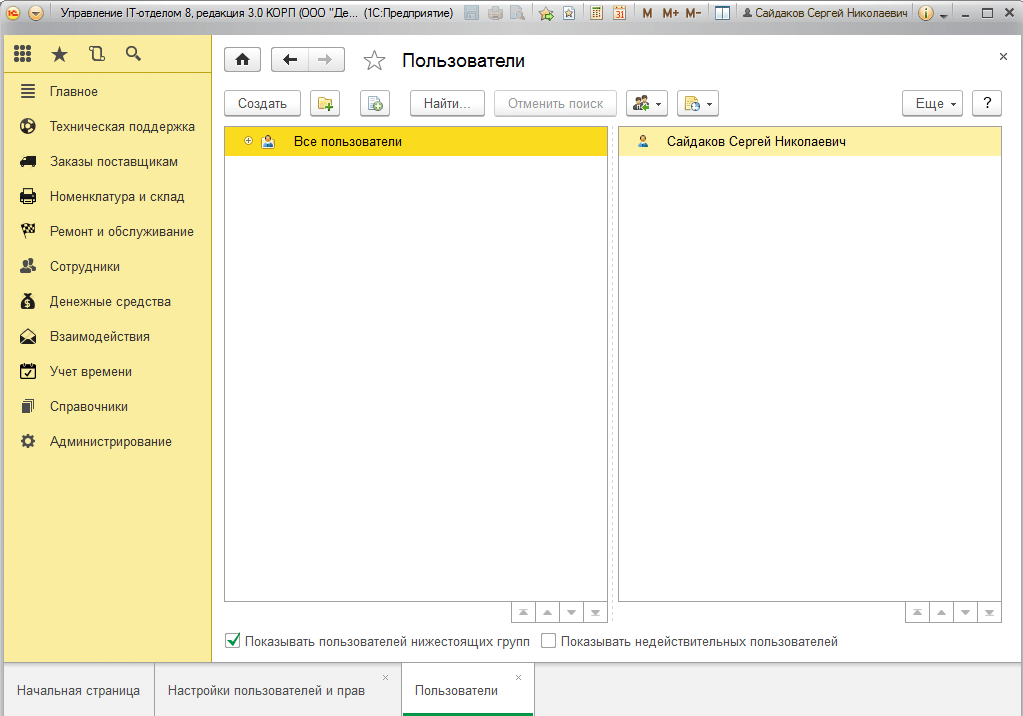Move up one row in users list
The image size is (1023, 716).
(x=941, y=612)
